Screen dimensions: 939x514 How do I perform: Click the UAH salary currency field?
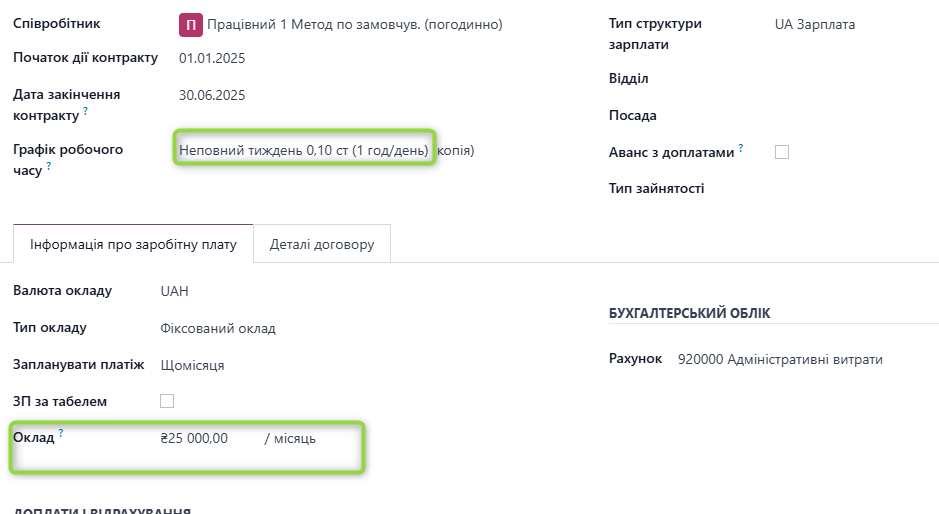pyautogui.click(x=175, y=291)
